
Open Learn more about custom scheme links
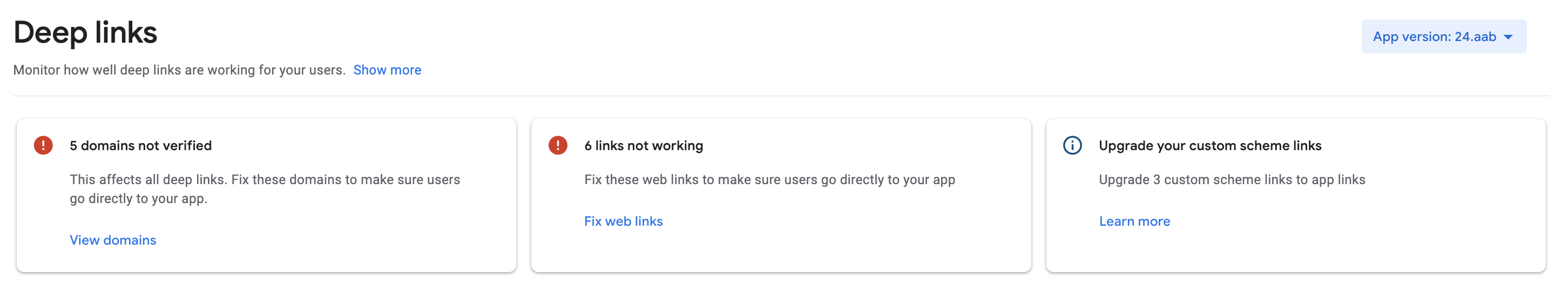[x=1134, y=221]
